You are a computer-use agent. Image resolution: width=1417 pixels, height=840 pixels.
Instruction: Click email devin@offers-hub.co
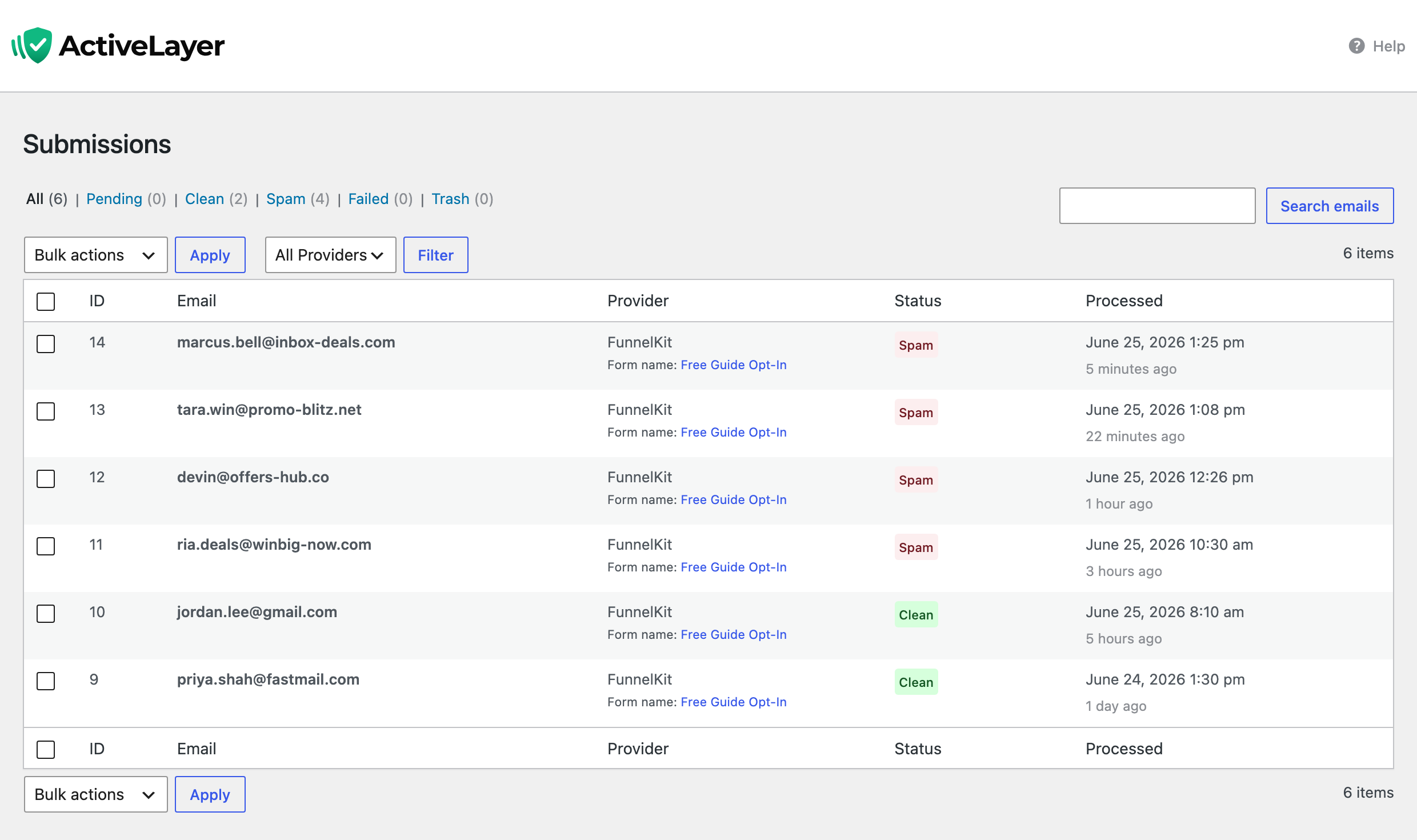tap(253, 477)
